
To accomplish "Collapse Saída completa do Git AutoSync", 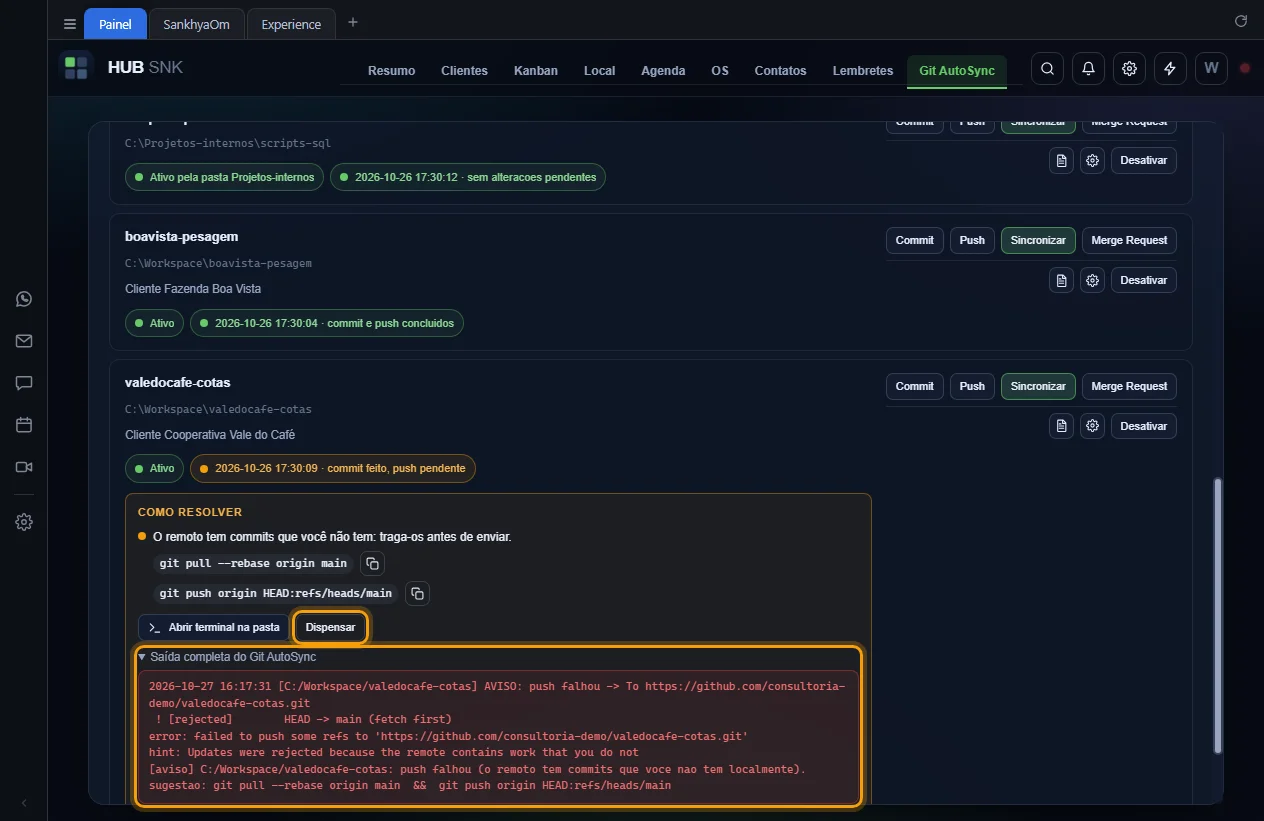I will [228, 657].
